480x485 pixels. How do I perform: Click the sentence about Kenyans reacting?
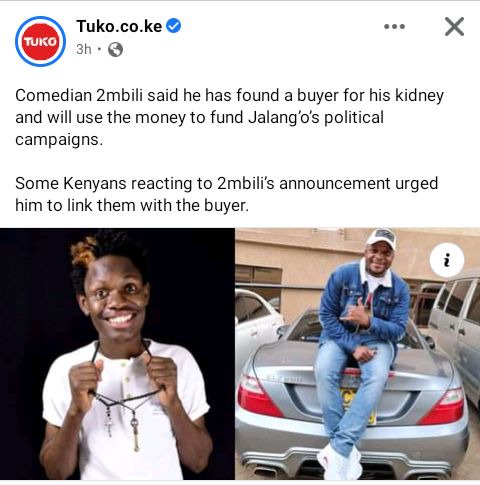(x=227, y=194)
